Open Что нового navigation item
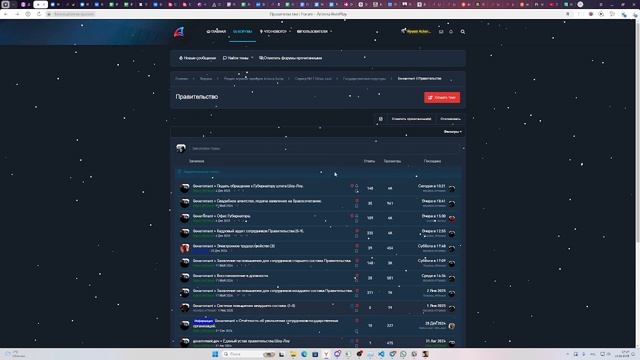This screenshot has height=360, width=640. tap(273, 31)
